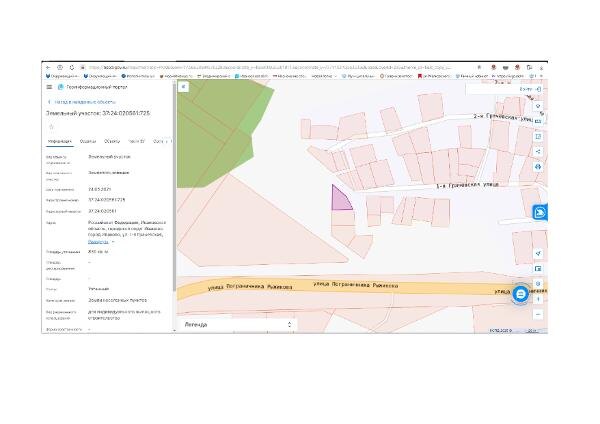Click the my-location arrow icon
The width and height of the screenshot is (600, 424).
pyautogui.click(x=538, y=253)
